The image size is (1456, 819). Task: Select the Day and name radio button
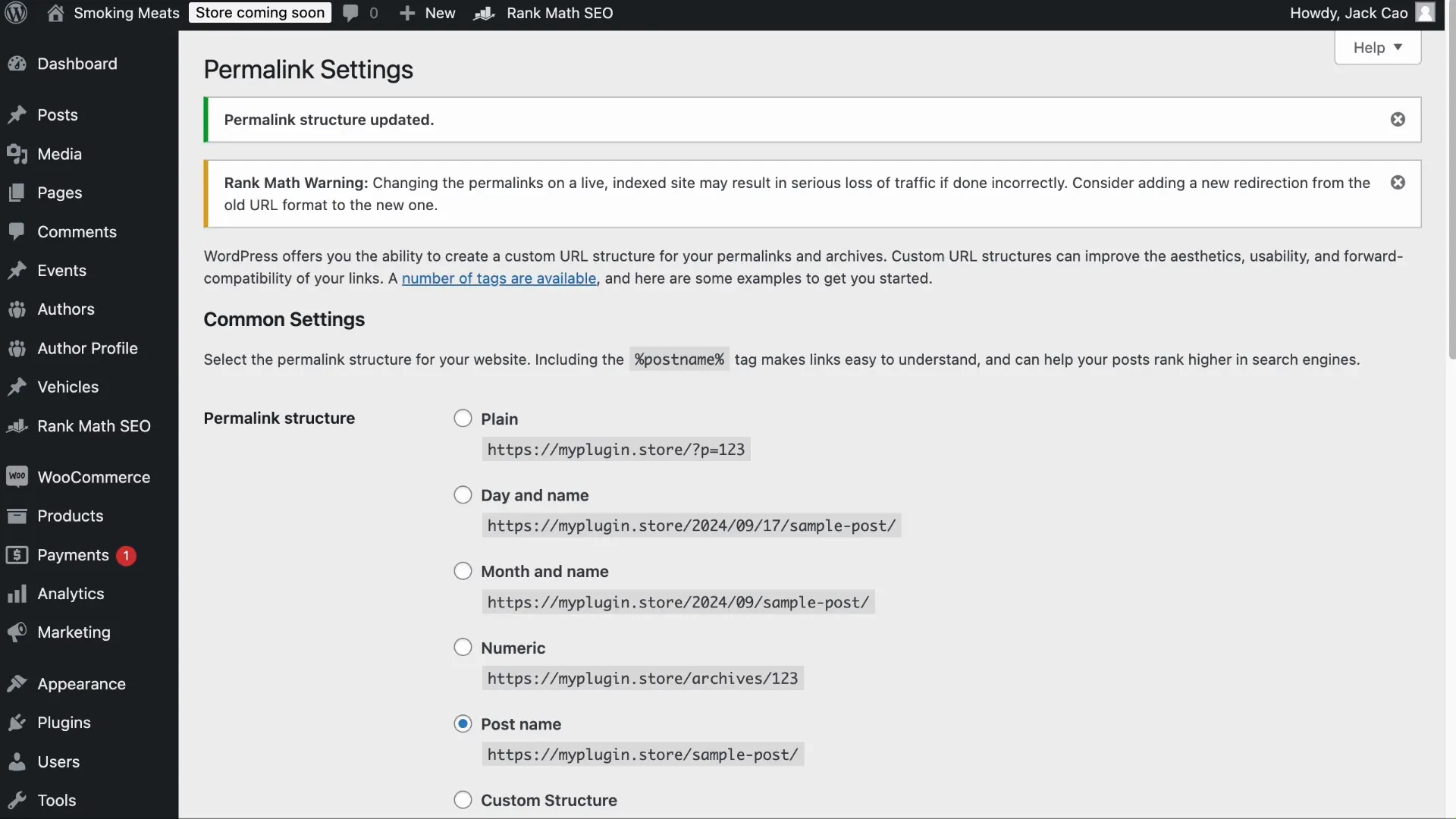[463, 495]
